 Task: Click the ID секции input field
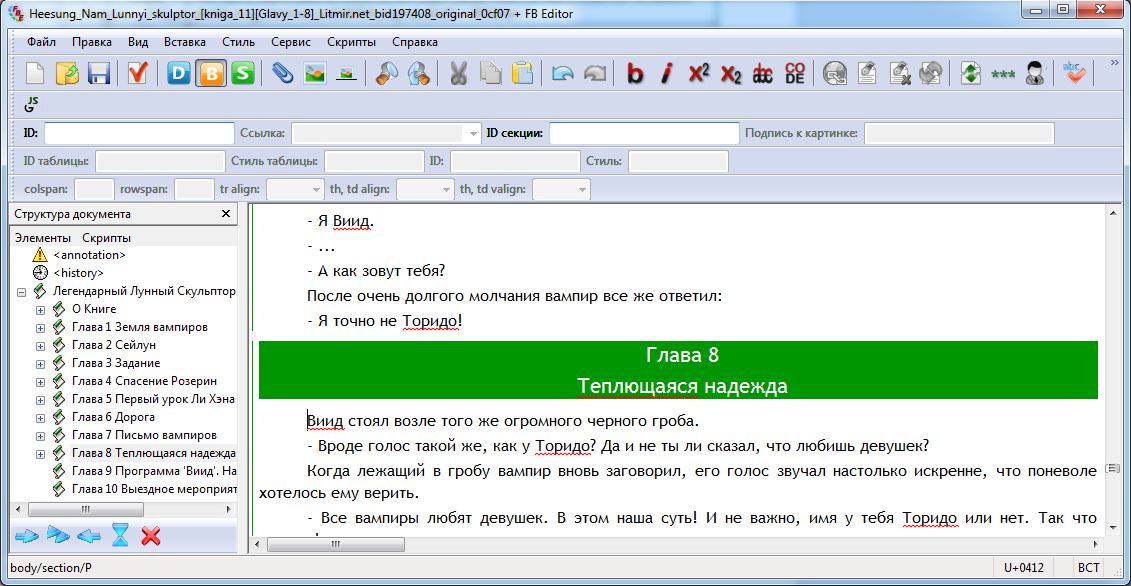click(x=643, y=133)
